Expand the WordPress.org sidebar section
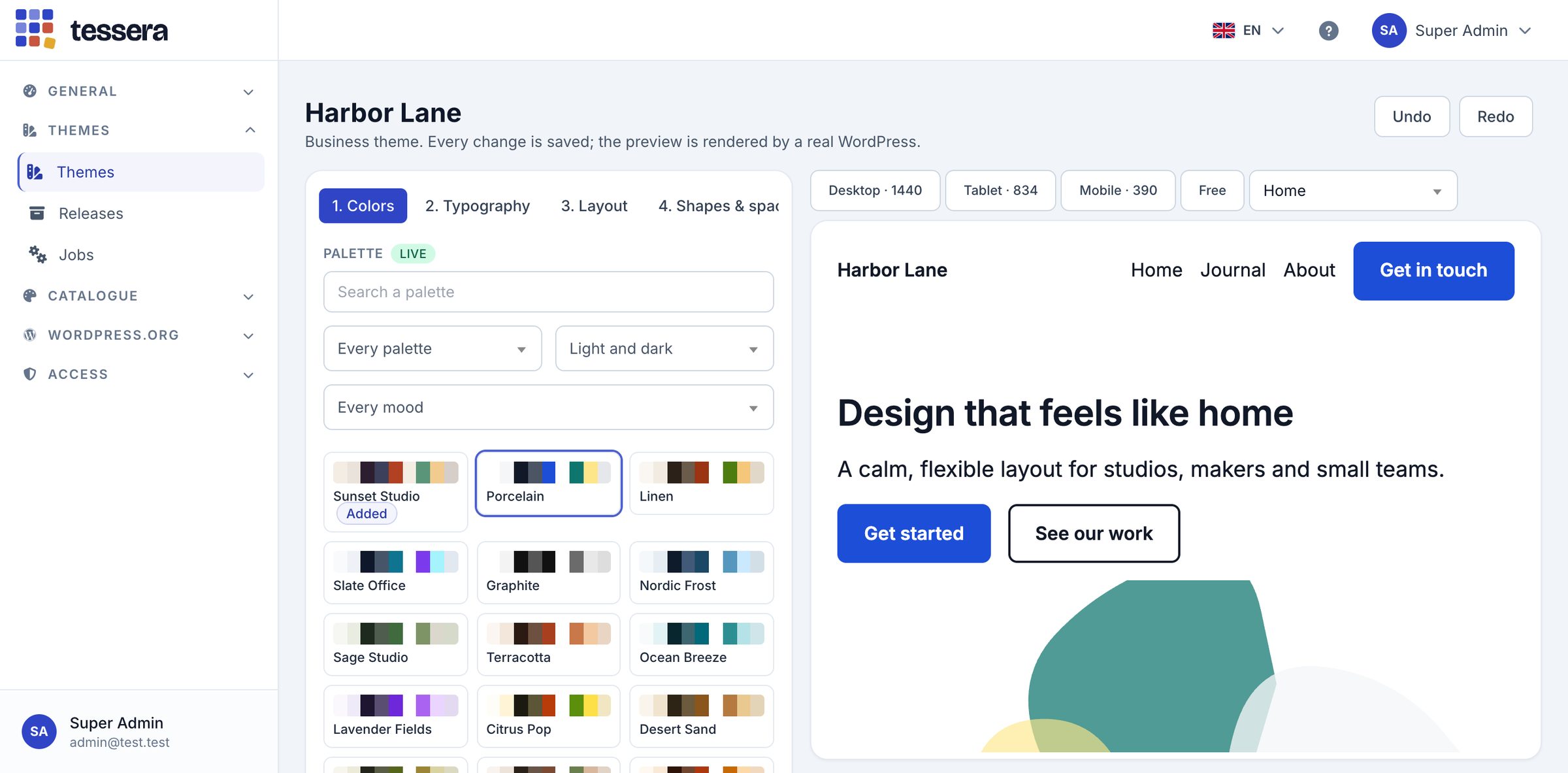1568x773 pixels. (x=139, y=335)
